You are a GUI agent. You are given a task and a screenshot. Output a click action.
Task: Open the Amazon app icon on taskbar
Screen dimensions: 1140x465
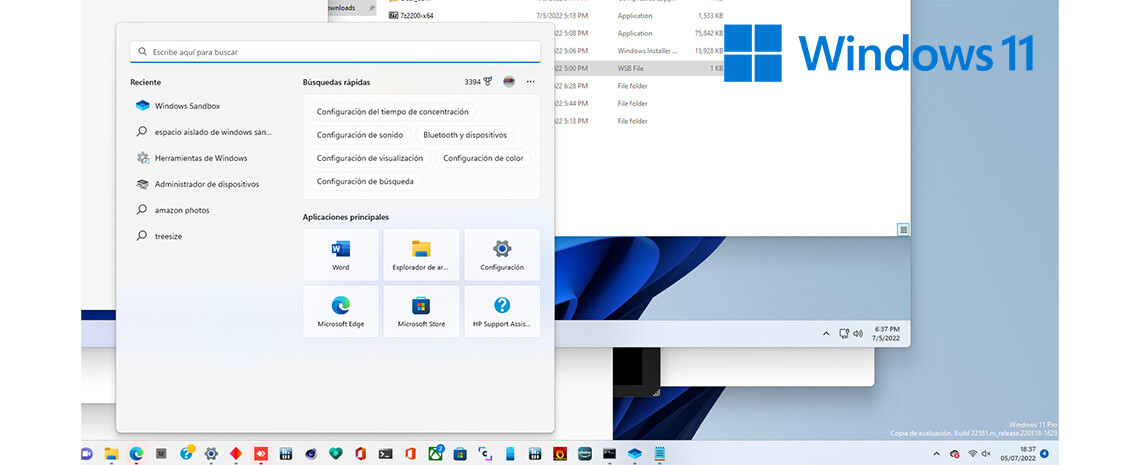[585, 453]
